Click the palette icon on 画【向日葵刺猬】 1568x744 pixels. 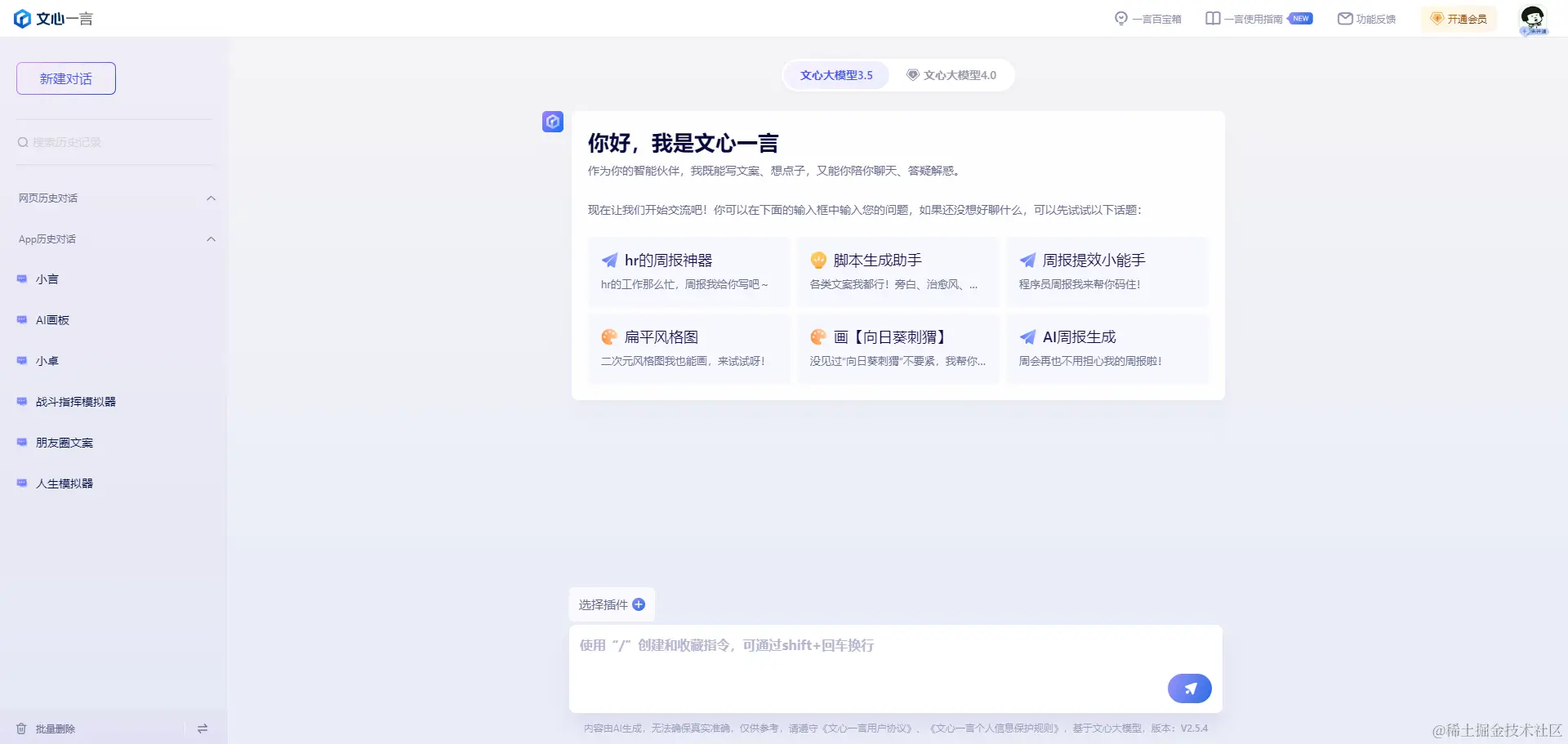pos(818,337)
